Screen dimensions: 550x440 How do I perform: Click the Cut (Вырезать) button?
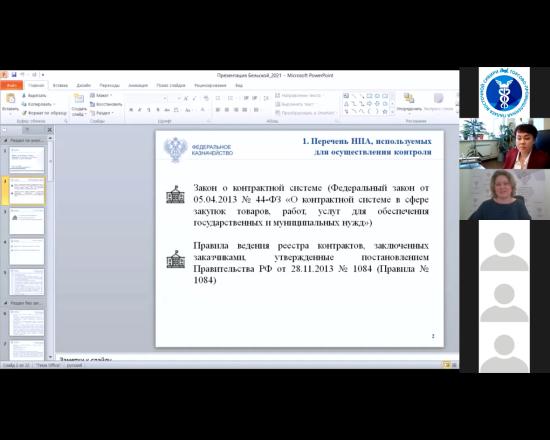point(34,95)
